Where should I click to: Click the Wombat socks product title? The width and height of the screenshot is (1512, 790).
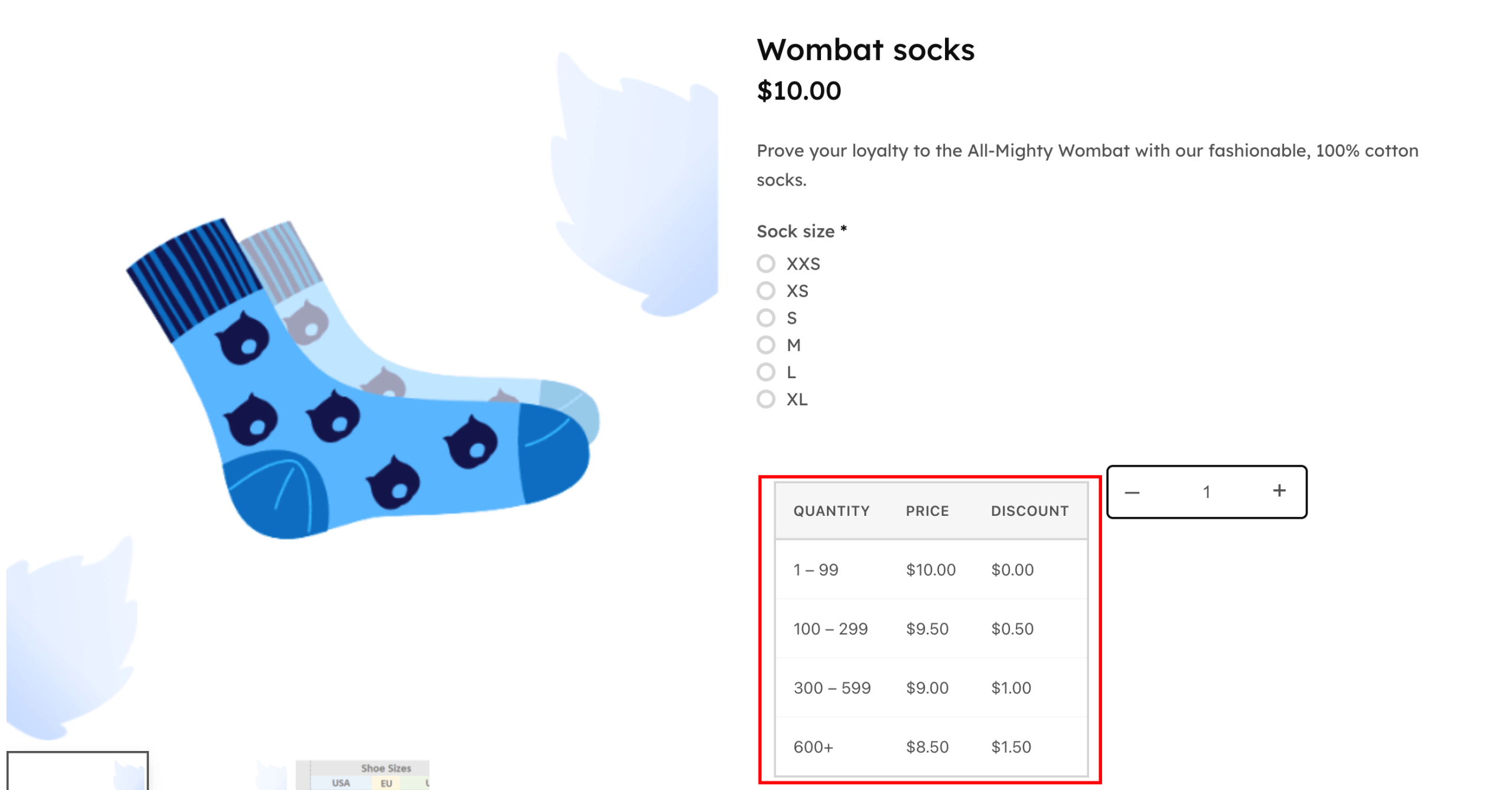click(x=866, y=50)
